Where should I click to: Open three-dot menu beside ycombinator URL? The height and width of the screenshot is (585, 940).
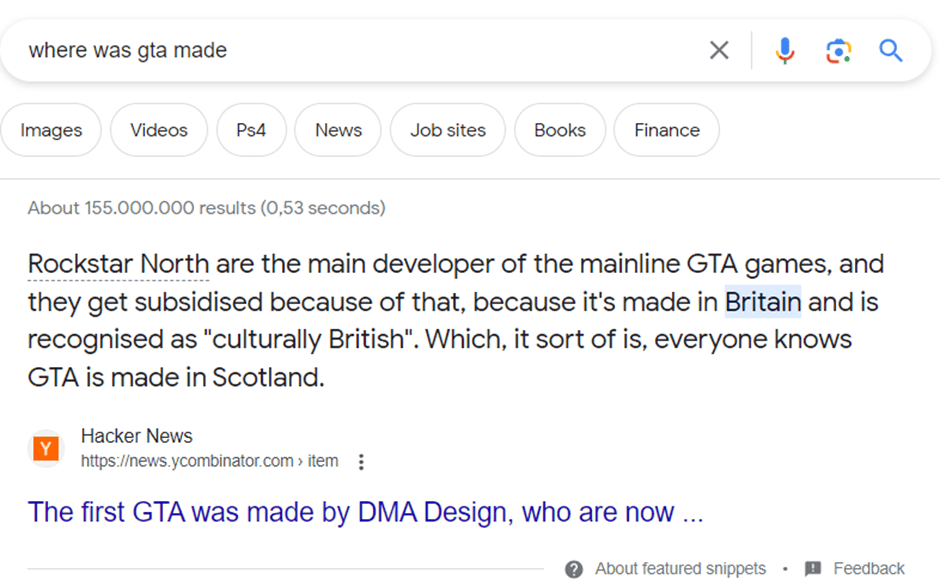(x=361, y=462)
